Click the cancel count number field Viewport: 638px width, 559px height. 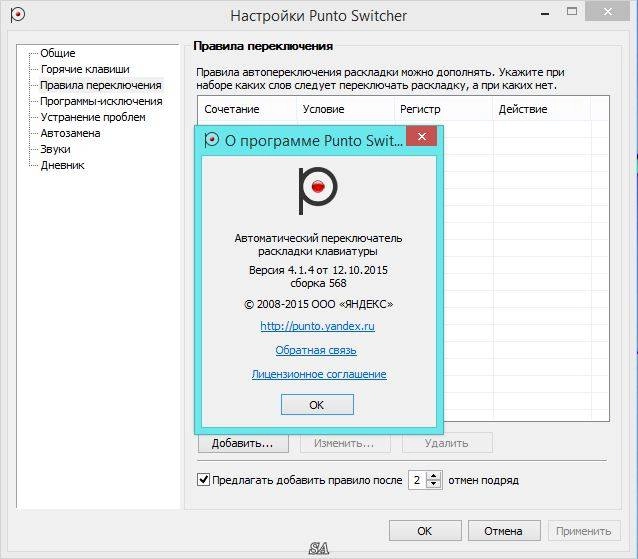click(x=417, y=480)
